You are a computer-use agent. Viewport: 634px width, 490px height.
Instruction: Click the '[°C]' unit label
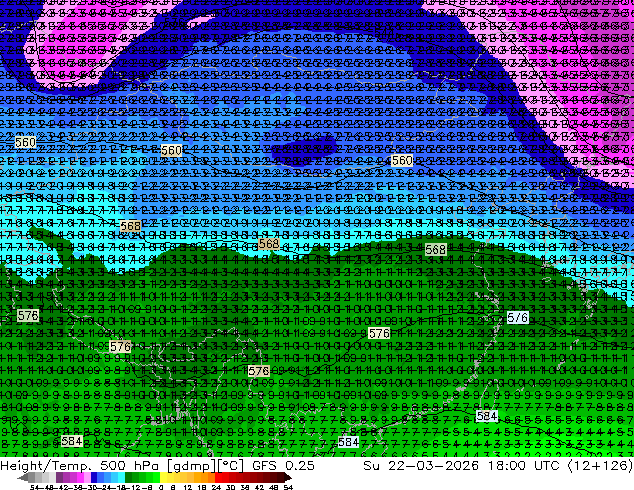[x=230, y=466]
